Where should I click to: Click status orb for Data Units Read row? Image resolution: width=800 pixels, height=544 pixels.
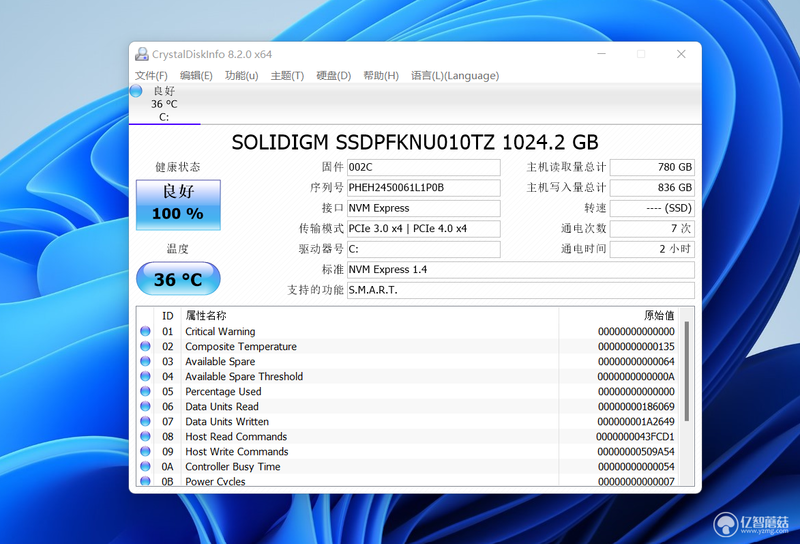tap(145, 406)
